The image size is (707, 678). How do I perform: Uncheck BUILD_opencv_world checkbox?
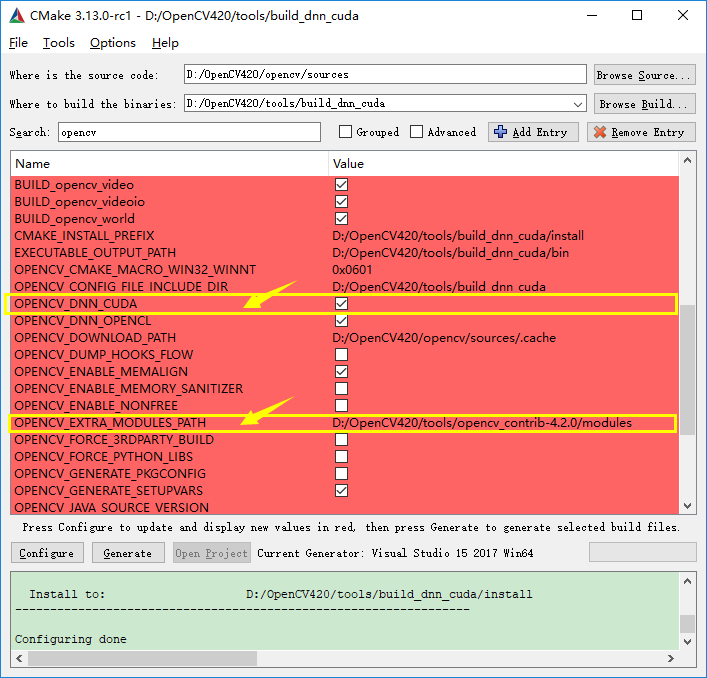341,219
